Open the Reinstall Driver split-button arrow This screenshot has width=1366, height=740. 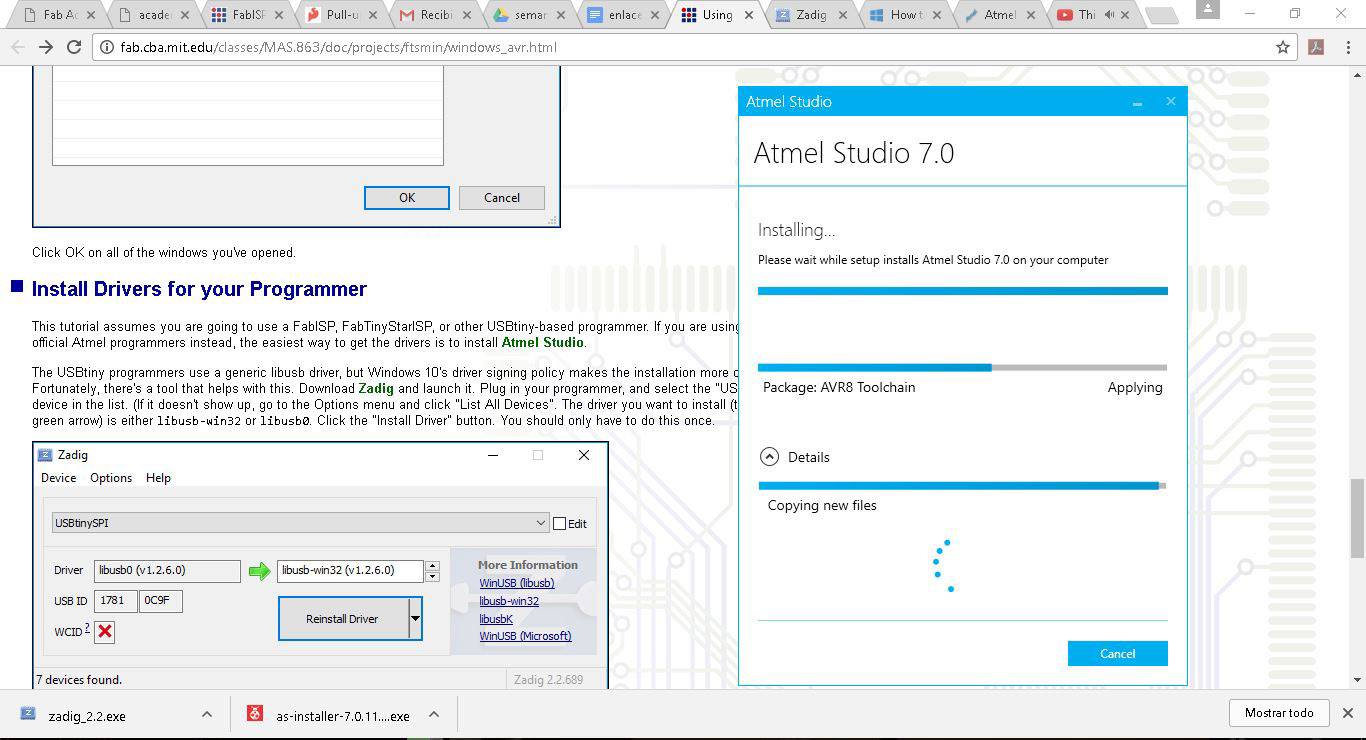(x=415, y=619)
